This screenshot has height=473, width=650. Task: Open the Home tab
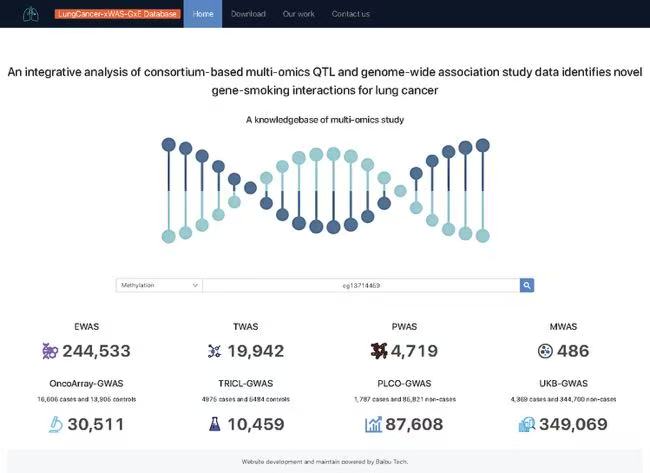(x=203, y=14)
